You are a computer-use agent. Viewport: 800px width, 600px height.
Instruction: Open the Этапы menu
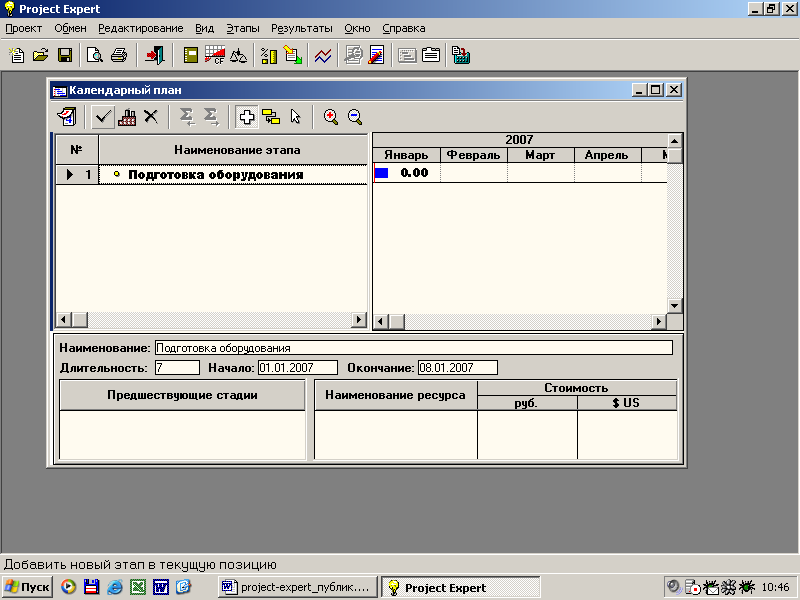(x=243, y=29)
